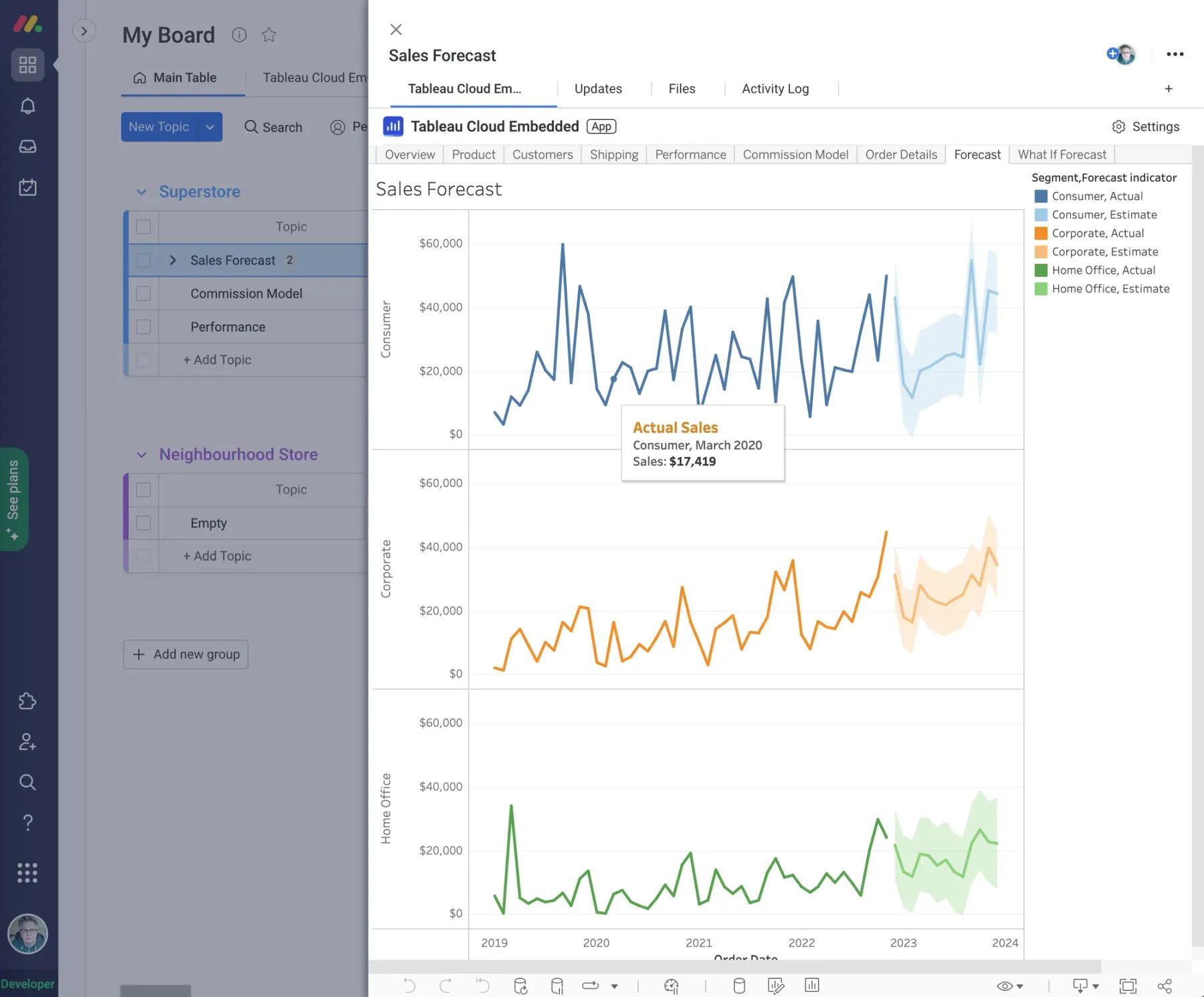Open the Activity Log tab

click(x=775, y=89)
